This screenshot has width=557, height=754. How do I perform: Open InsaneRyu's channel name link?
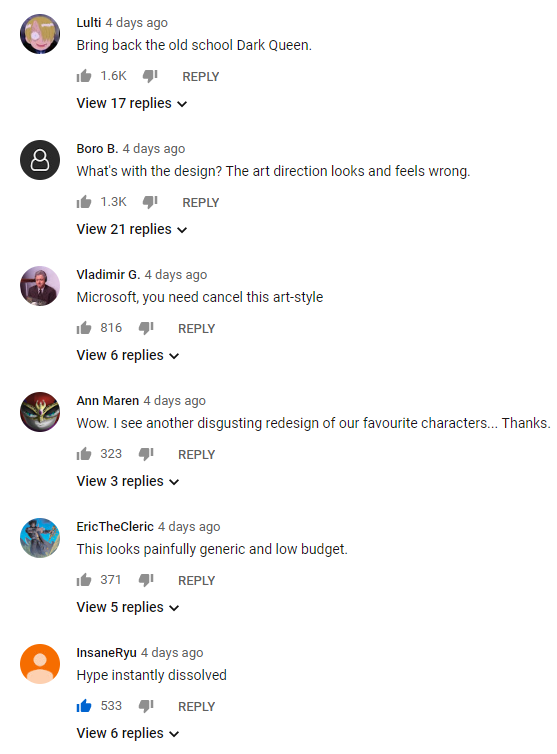tap(106, 653)
